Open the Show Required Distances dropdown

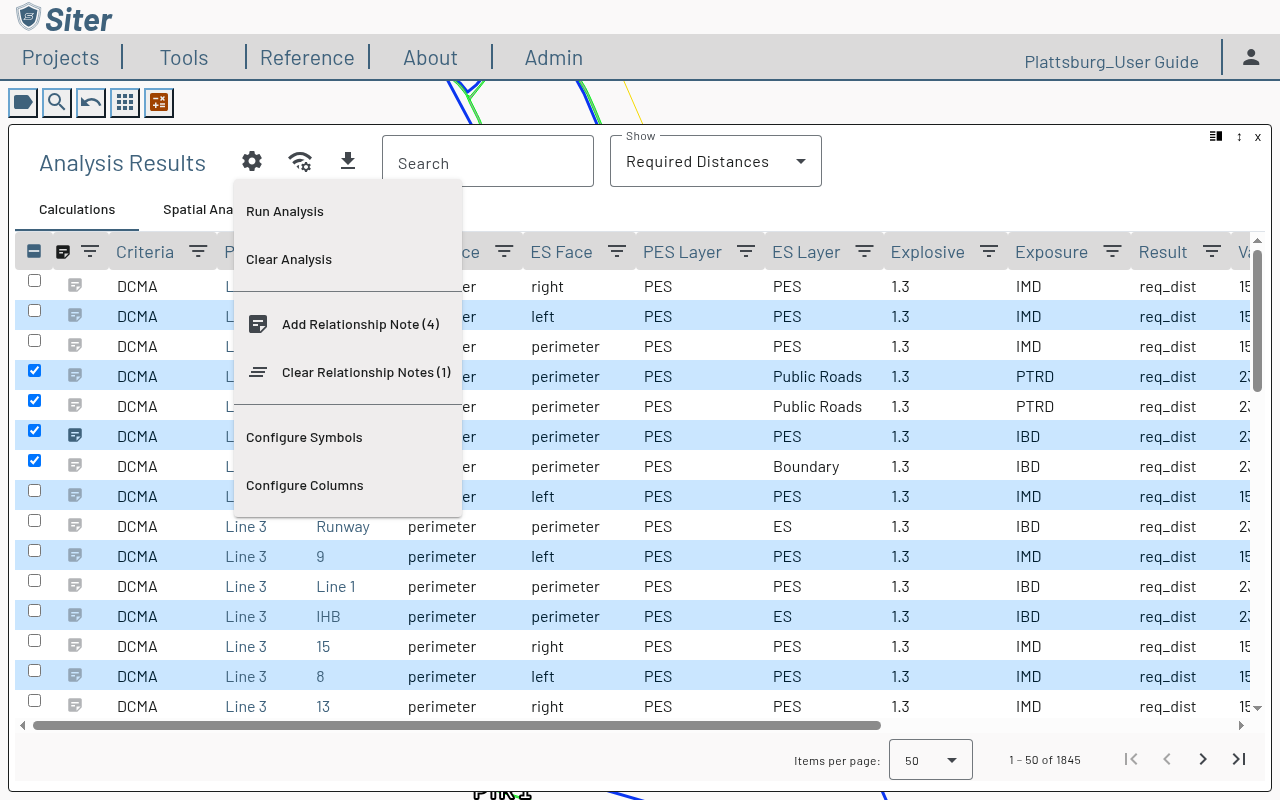[x=716, y=161]
